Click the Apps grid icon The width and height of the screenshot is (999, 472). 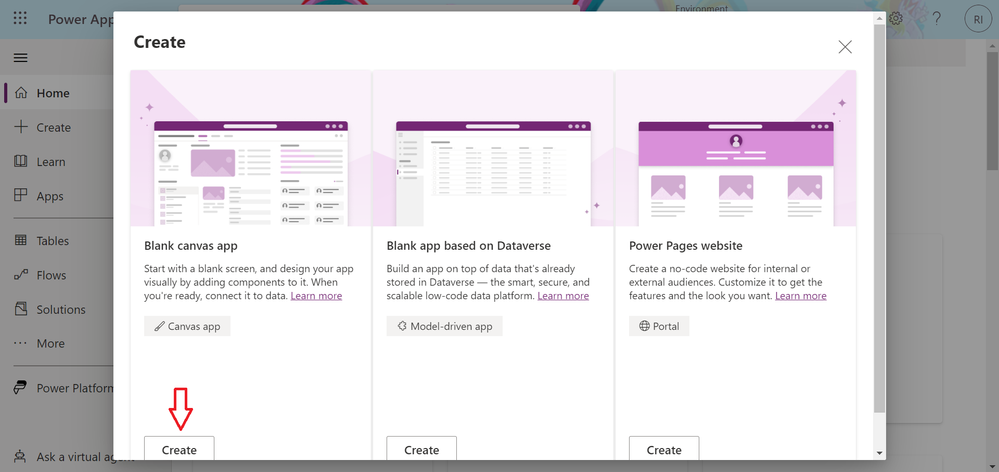click(x=21, y=196)
